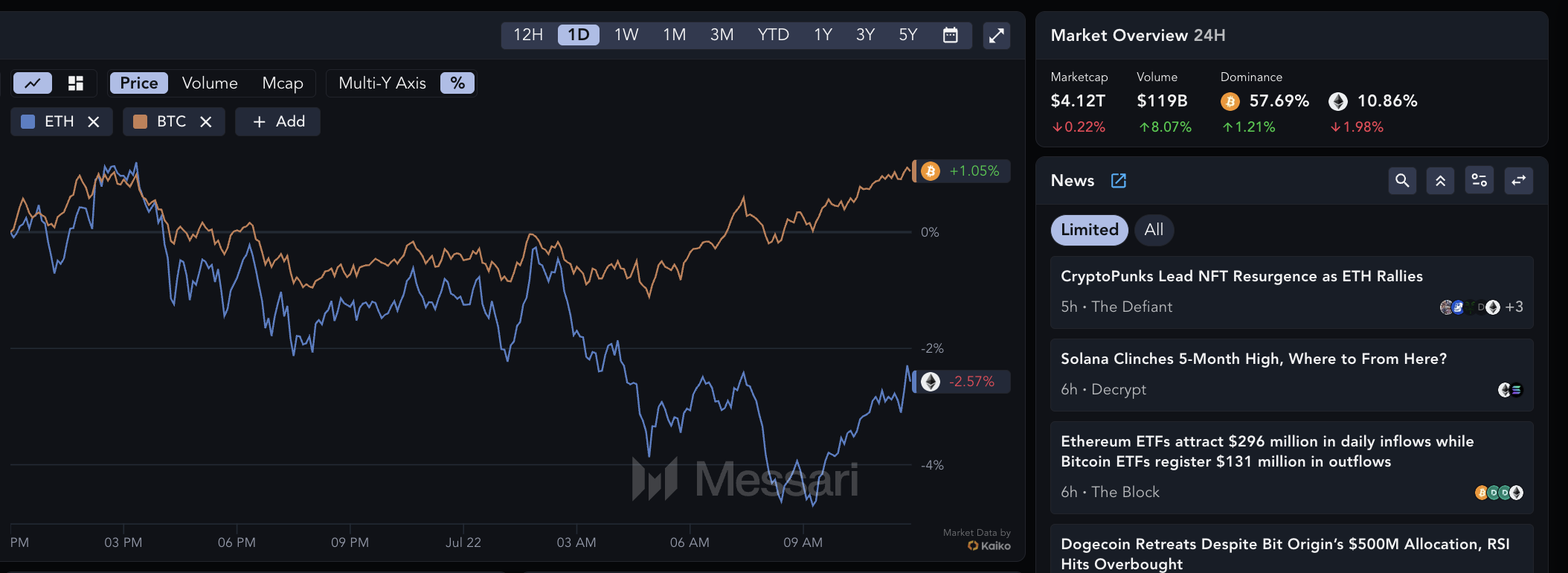Click the $4.12T marketcap value
Image resolution: width=1568 pixels, height=573 pixels.
pos(1078,101)
